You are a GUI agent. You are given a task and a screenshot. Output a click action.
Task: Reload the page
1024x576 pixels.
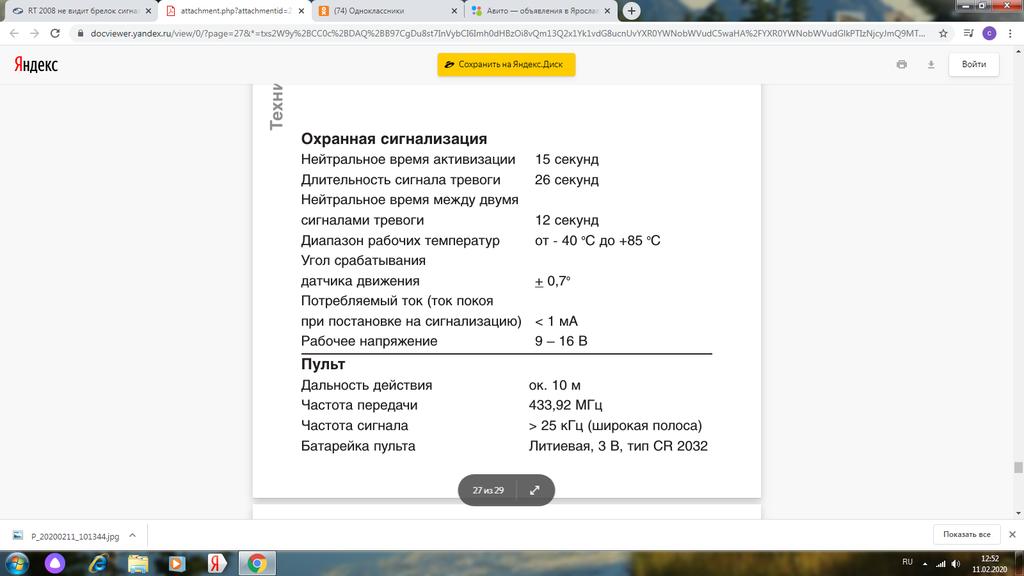pyautogui.click(x=59, y=33)
